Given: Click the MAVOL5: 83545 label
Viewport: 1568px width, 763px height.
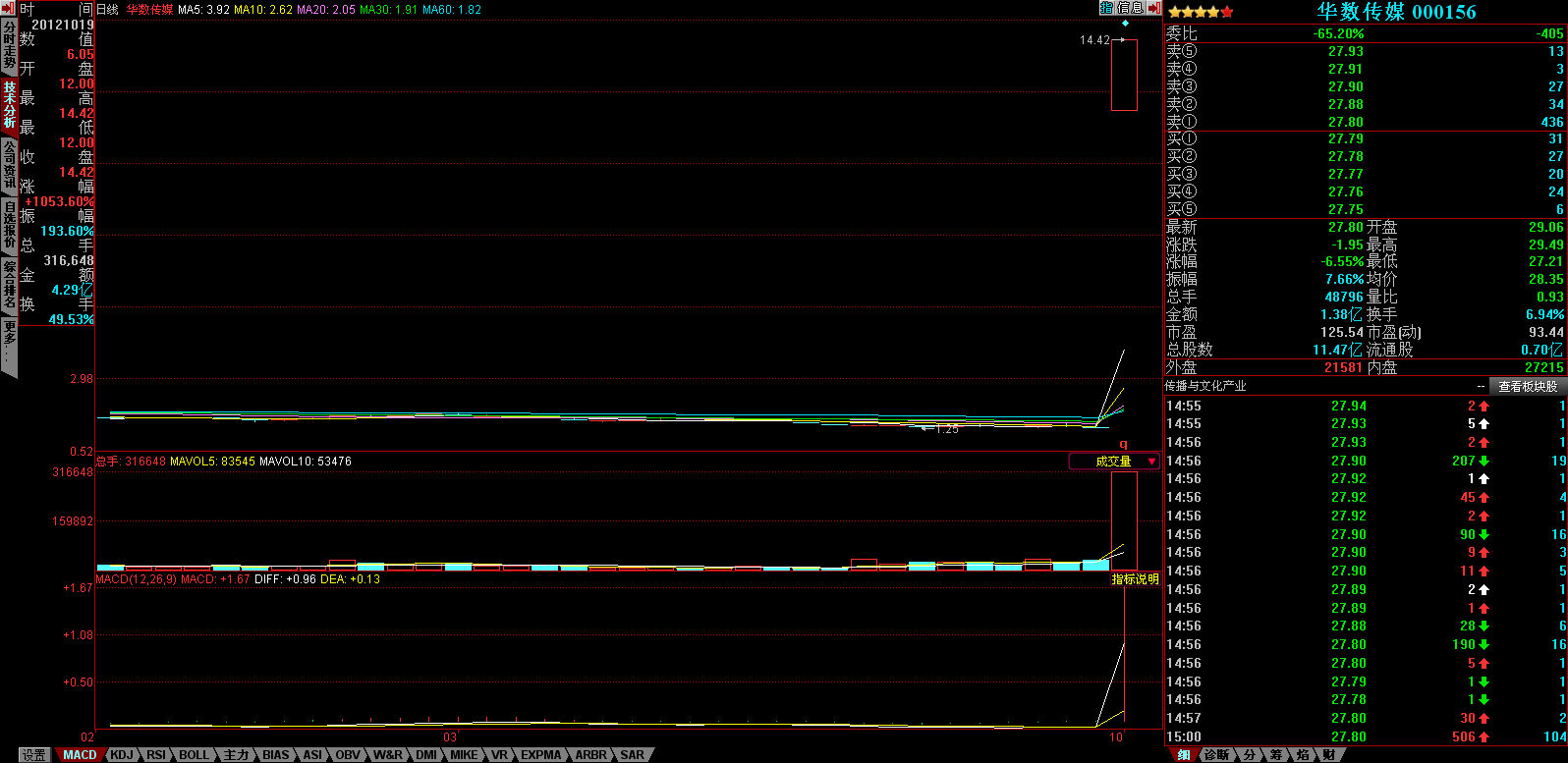Looking at the screenshot, I should click(212, 462).
